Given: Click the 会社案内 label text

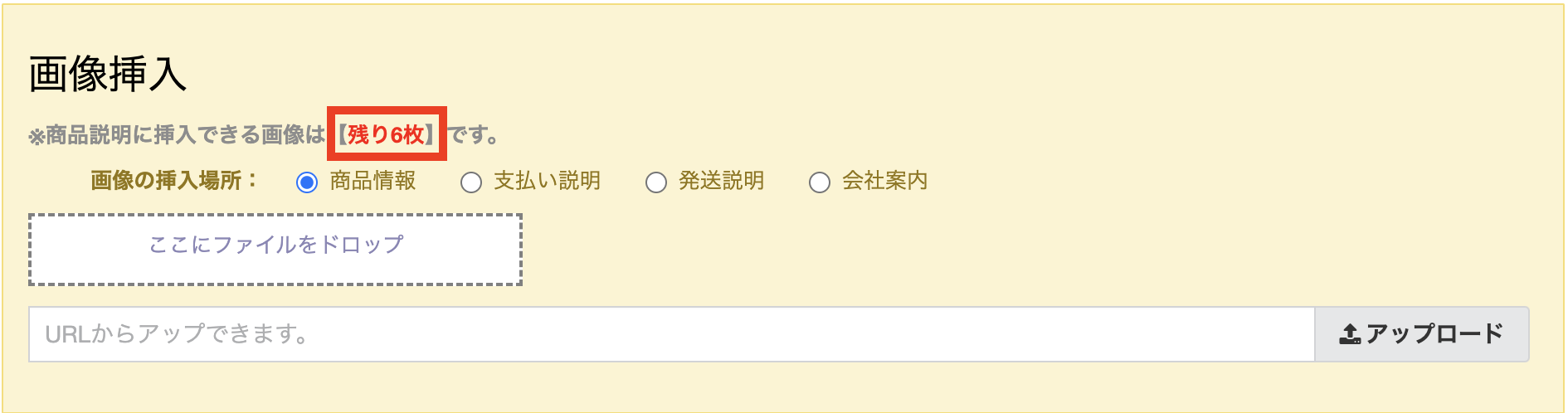Looking at the screenshot, I should pyautogui.click(x=884, y=181).
